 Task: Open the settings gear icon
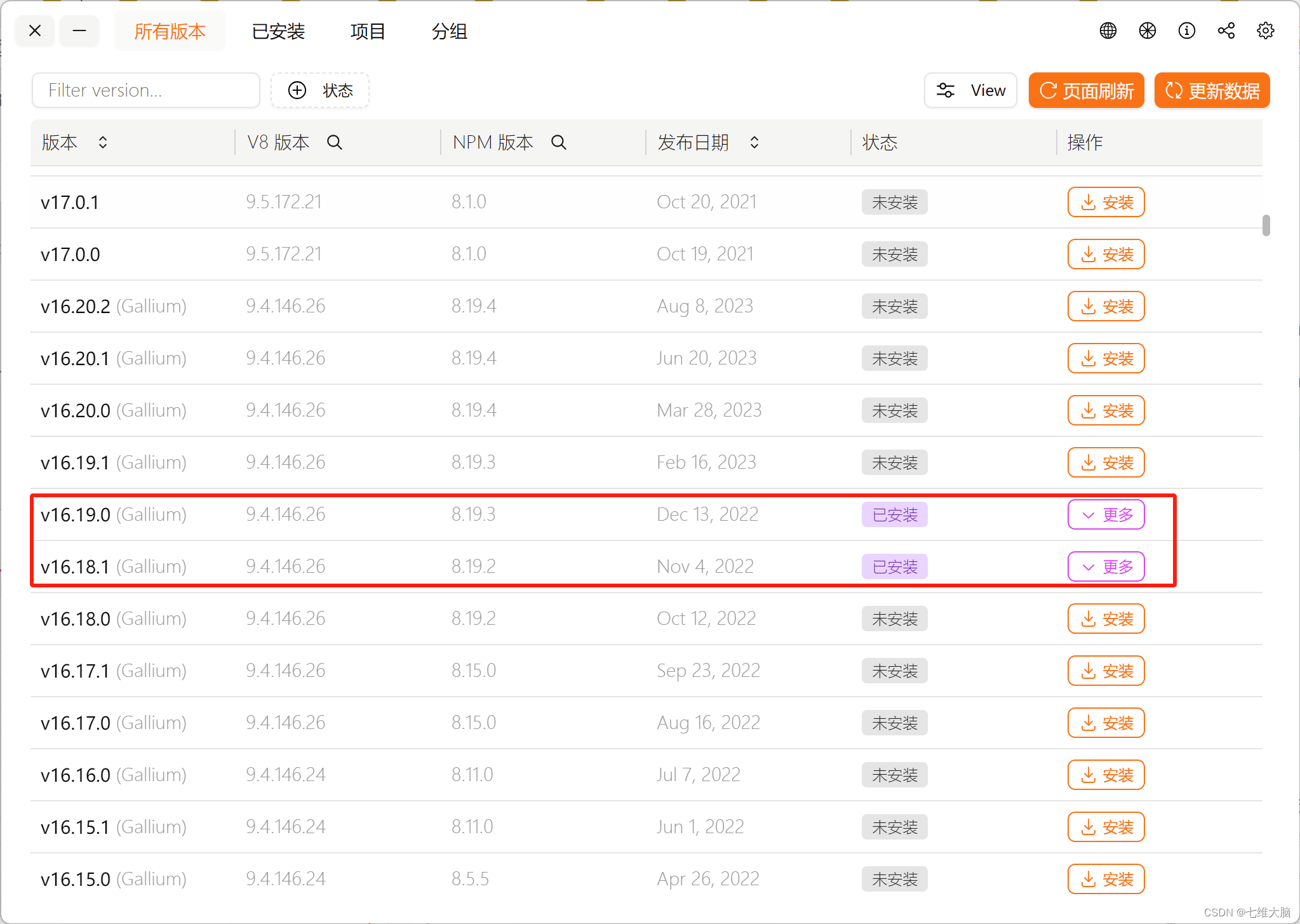pos(1265,30)
